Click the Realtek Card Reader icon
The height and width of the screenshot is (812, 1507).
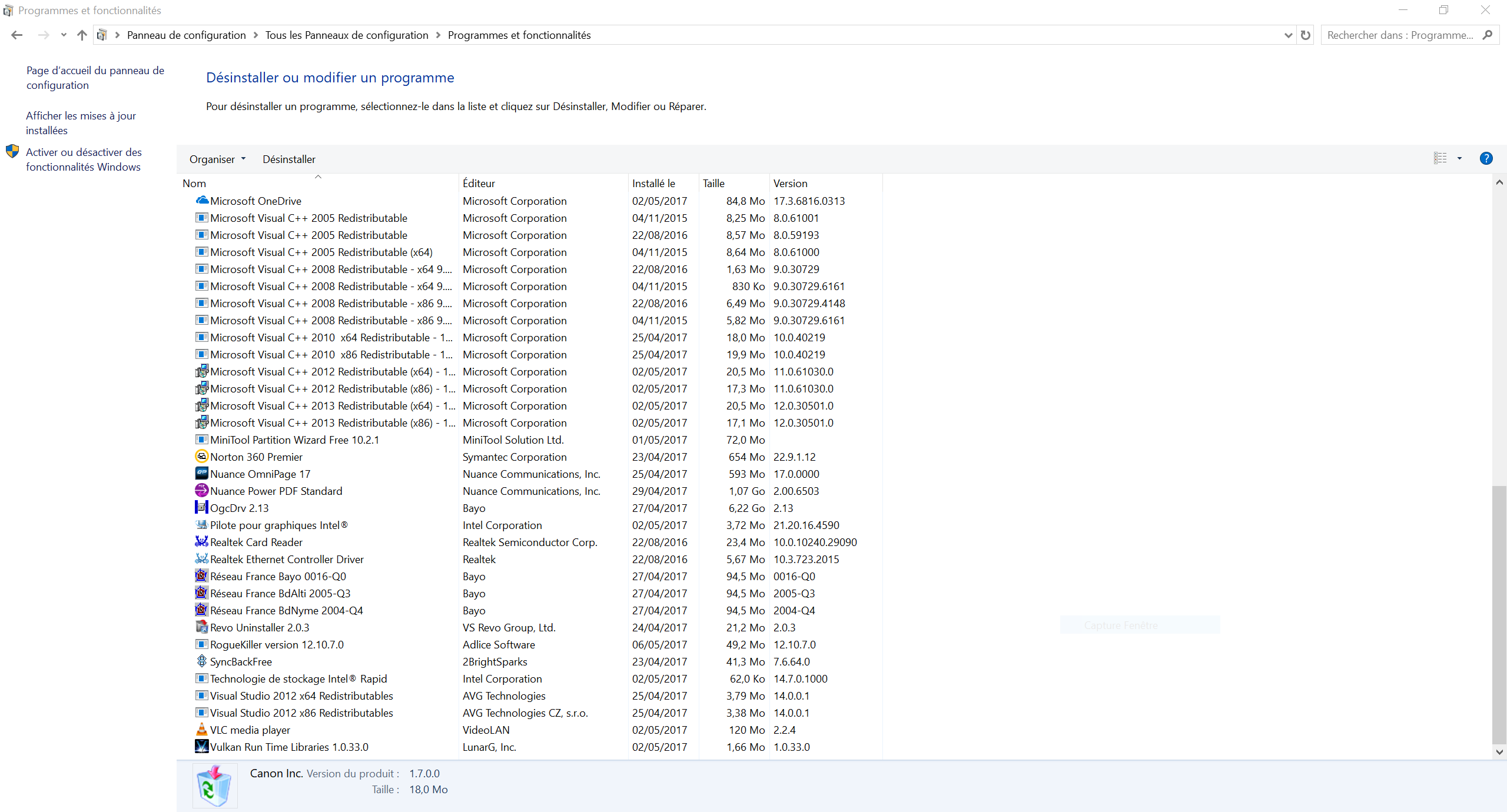point(202,542)
